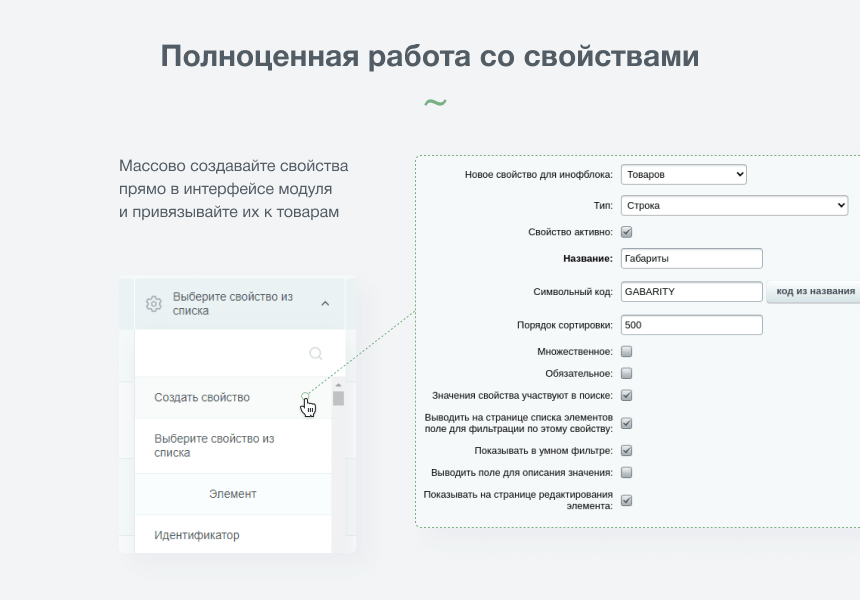Click the gear icon in dropdown header

[x=153, y=304]
